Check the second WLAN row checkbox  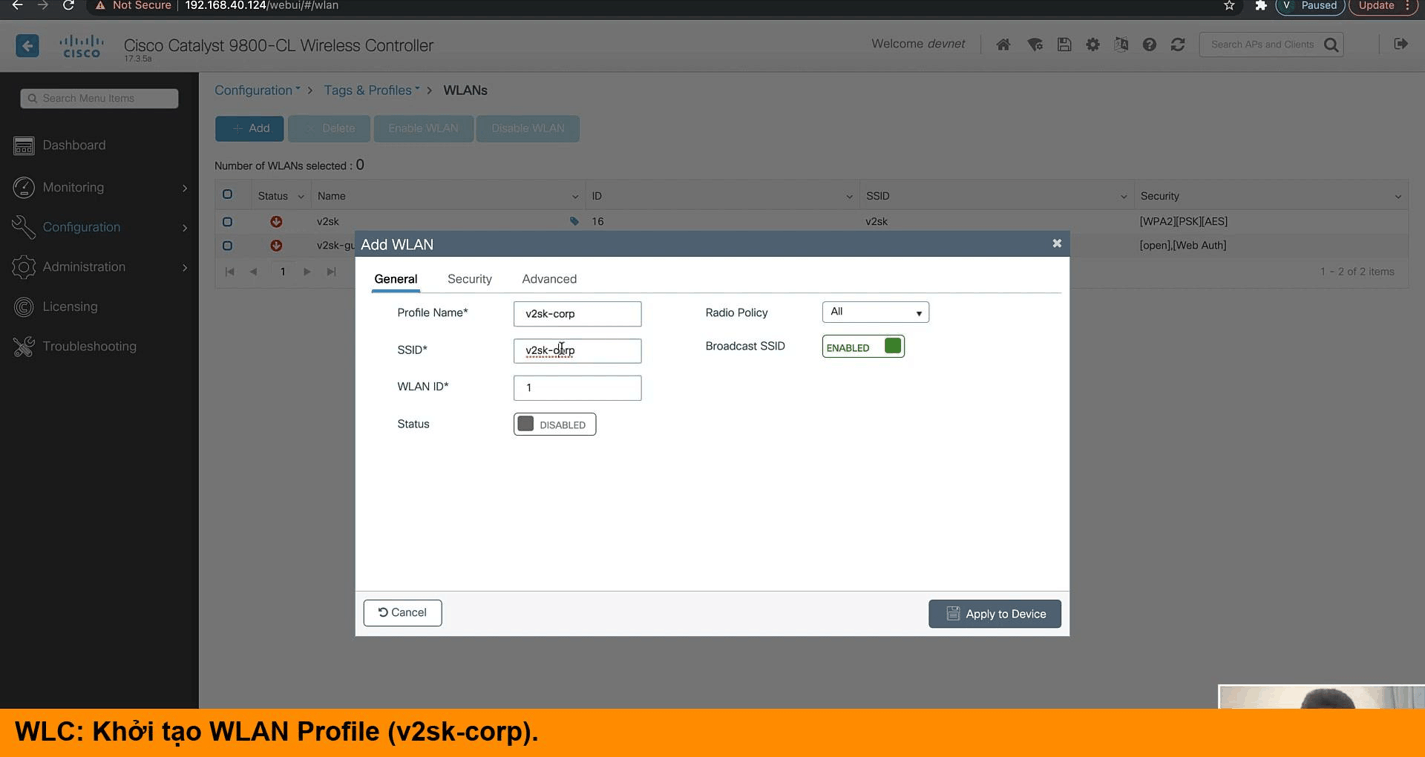pos(227,245)
